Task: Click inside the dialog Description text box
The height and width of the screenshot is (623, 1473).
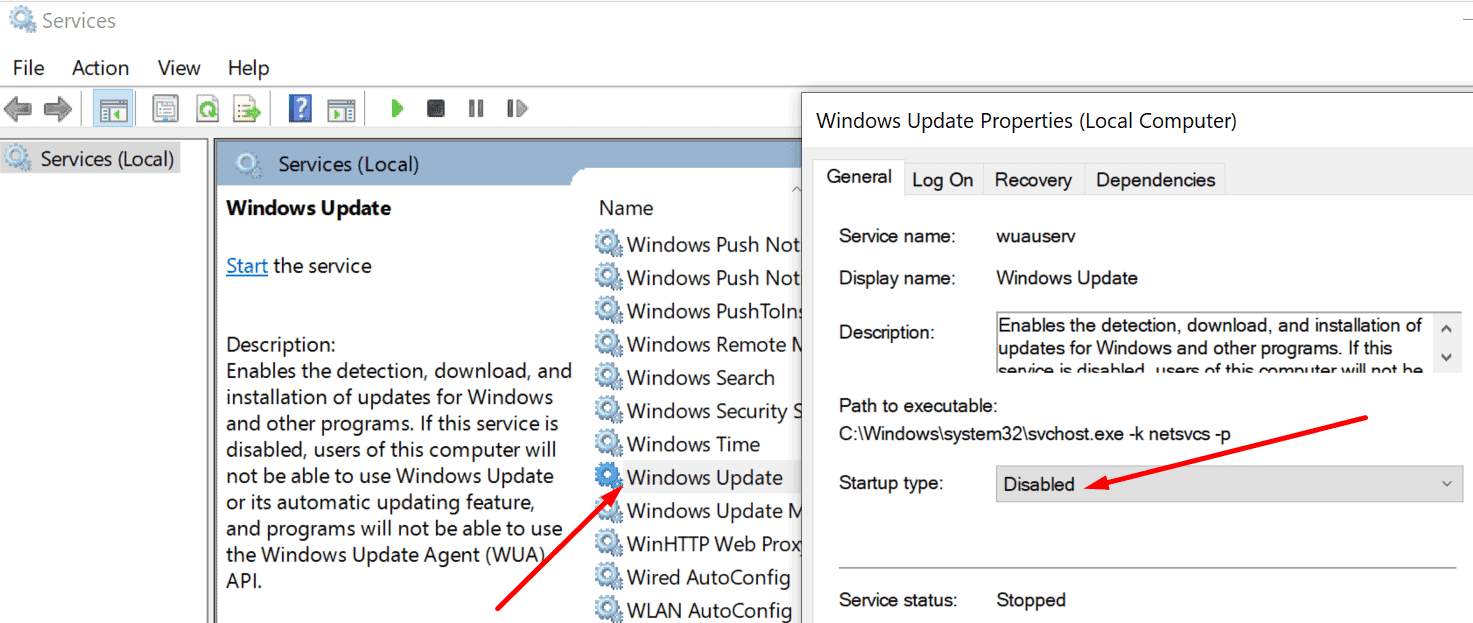Action: tap(1215, 343)
